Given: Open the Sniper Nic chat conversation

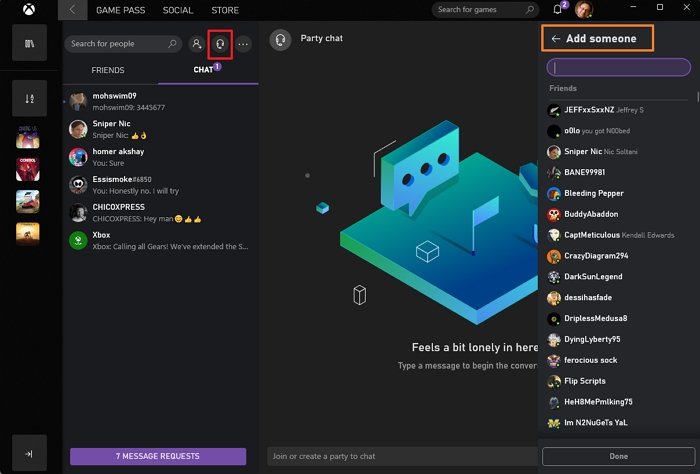Looking at the screenshot, I should 161,129.
